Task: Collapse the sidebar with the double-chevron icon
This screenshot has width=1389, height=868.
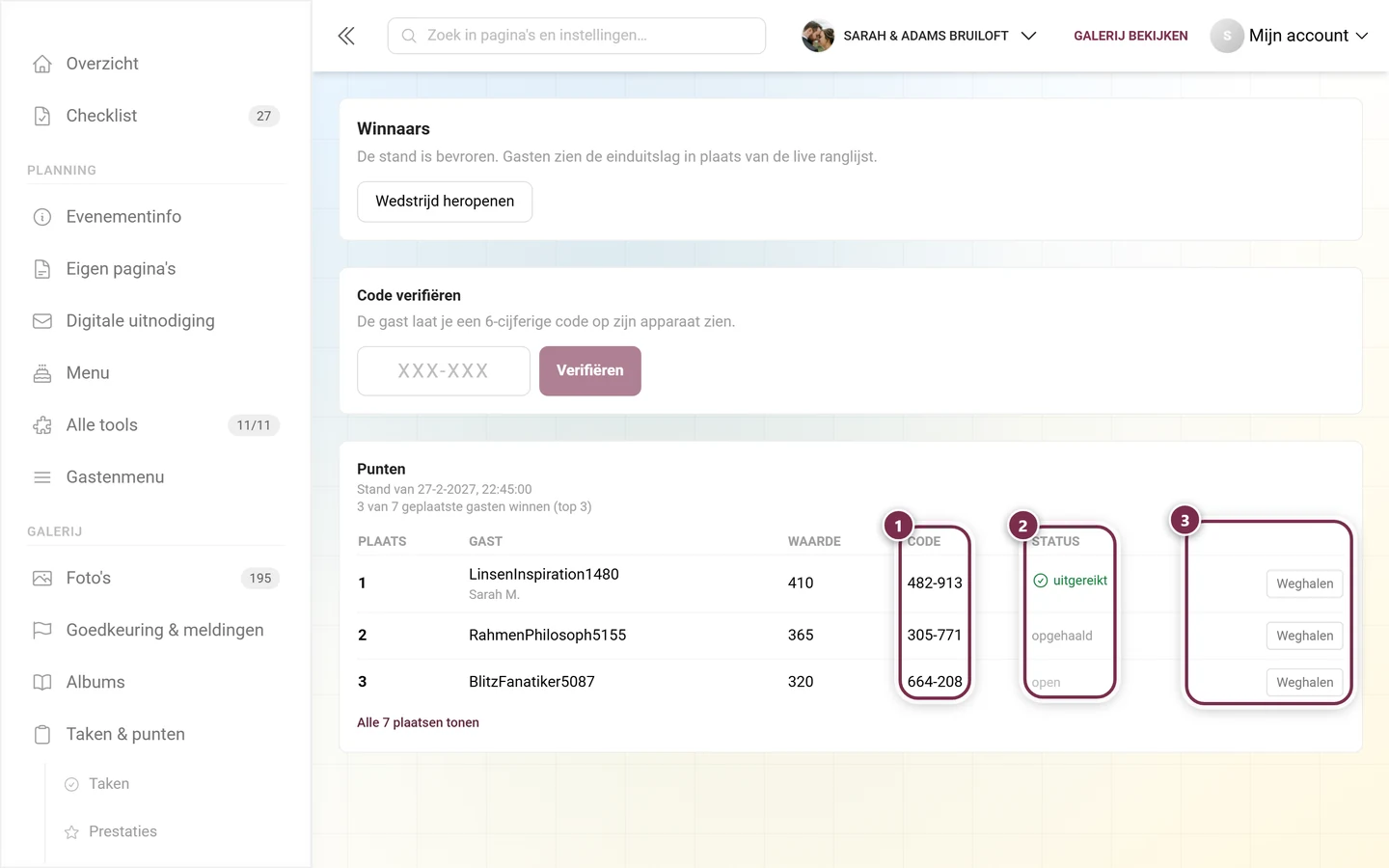Action: pos(346,36)
